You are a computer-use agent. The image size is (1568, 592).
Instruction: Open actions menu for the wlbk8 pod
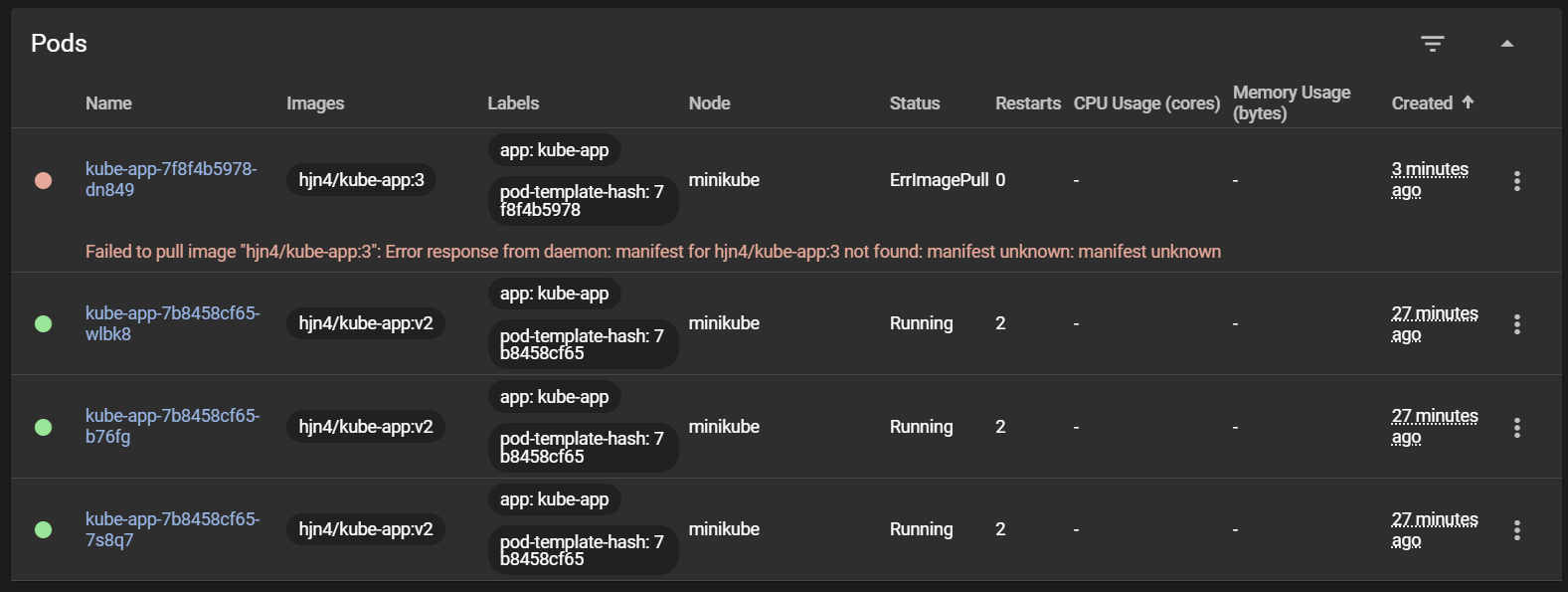(x=1516, y=324)
